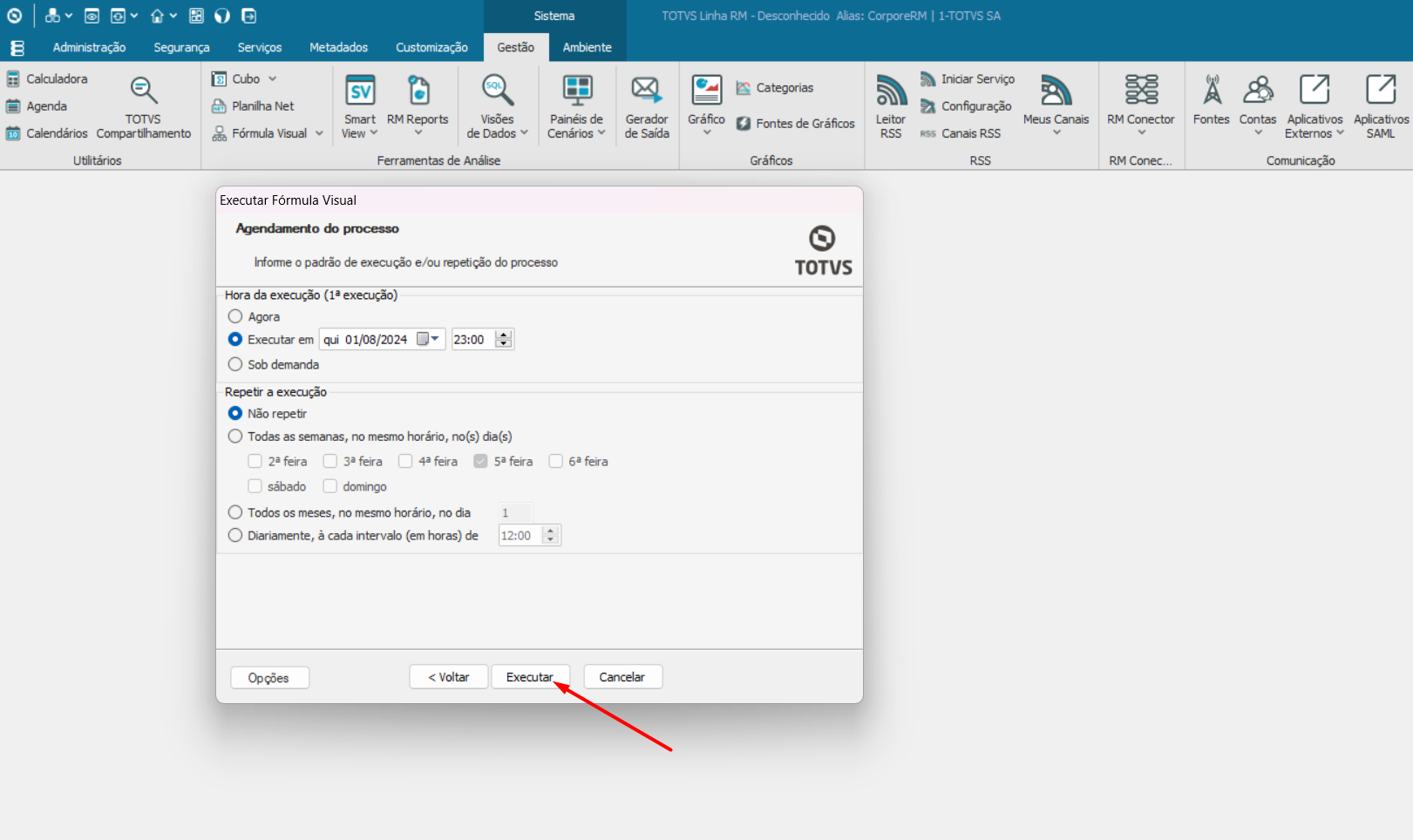Screen dimensions: 1413x840
Task: Open Leitor RSS
Action: click(x=891, y=108)
